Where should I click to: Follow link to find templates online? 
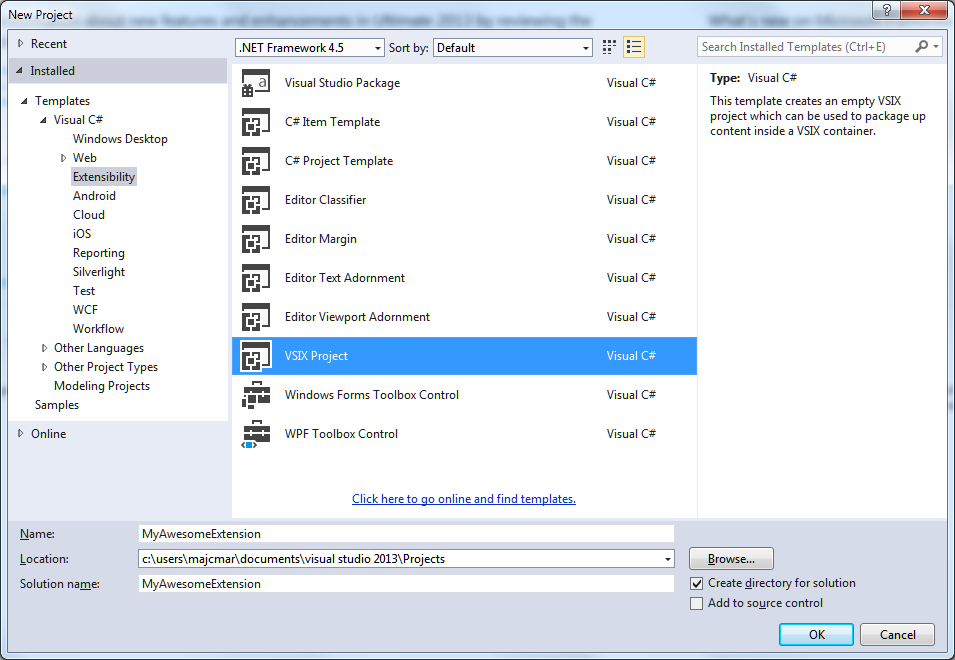pyautogui.click(x=464, y=499)
